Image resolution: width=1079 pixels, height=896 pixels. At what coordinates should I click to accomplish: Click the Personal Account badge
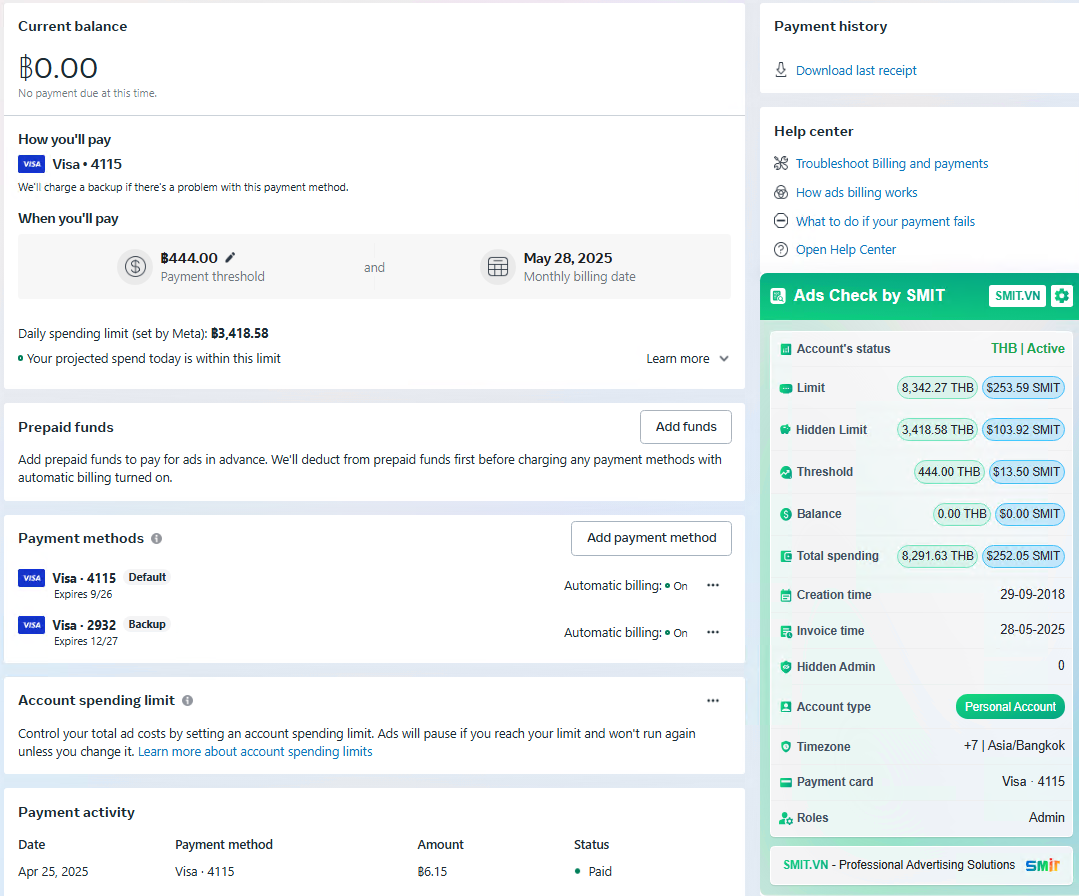1010,707
